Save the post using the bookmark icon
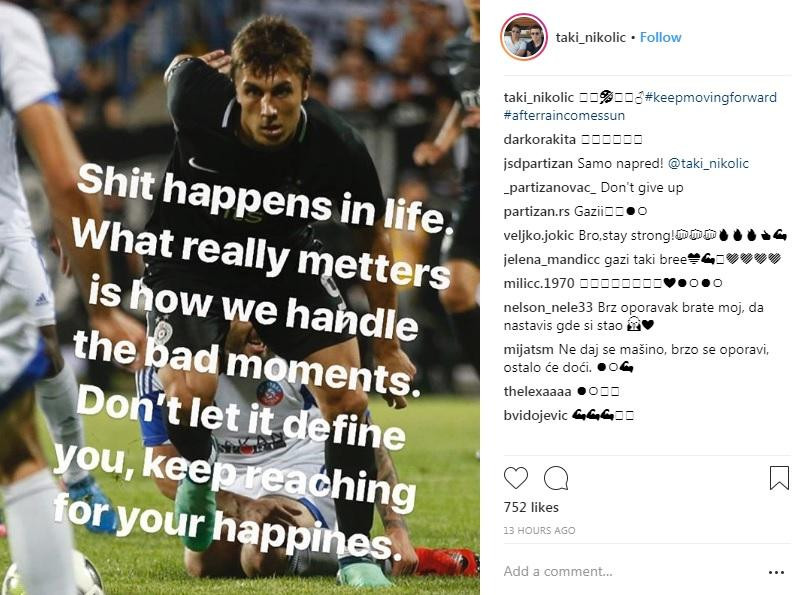Image resolution: width=812 pixels, height=595 pixels. point(779,477)
